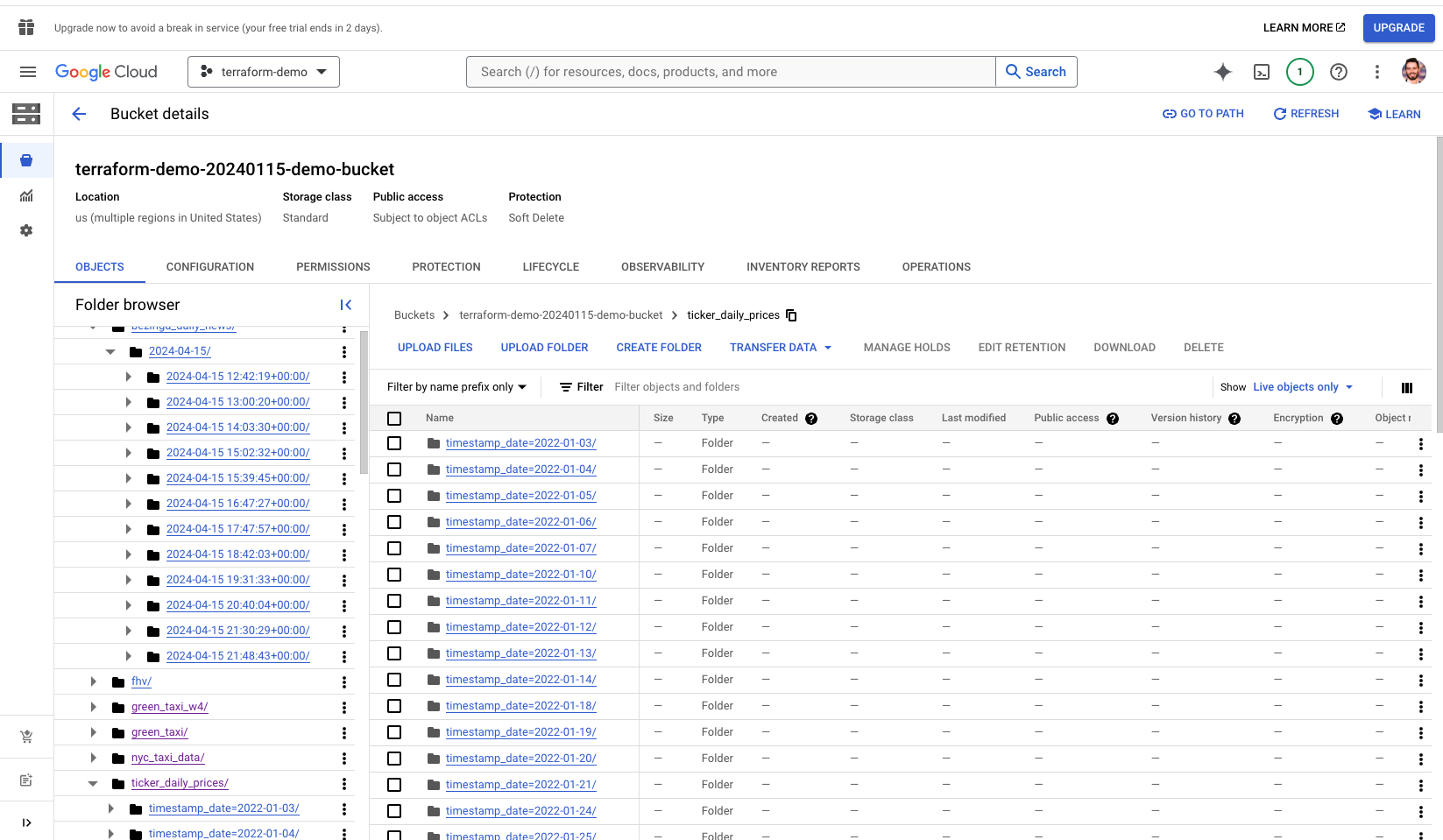Open the help question mark icon
The image size is (1443, 840).
click(1339, 72)
